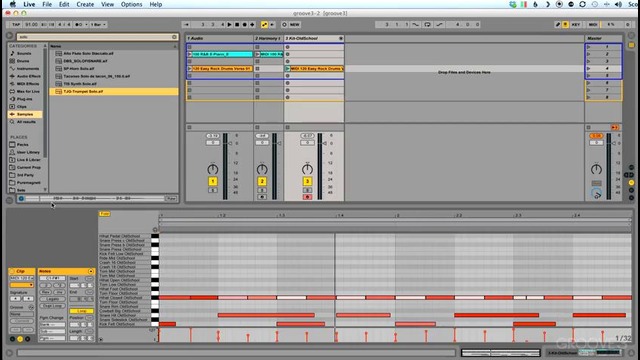Clear the browser search with the X icon

(174, 37)
